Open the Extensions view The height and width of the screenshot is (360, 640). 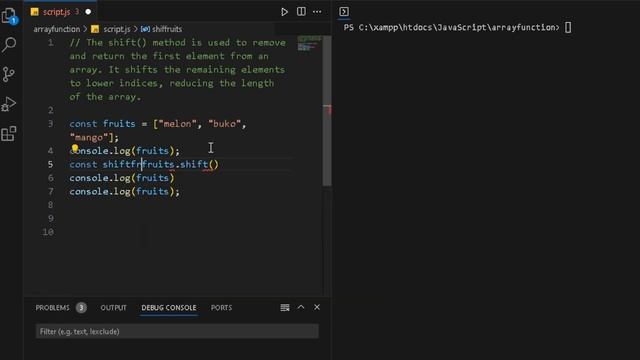point(9,133)
